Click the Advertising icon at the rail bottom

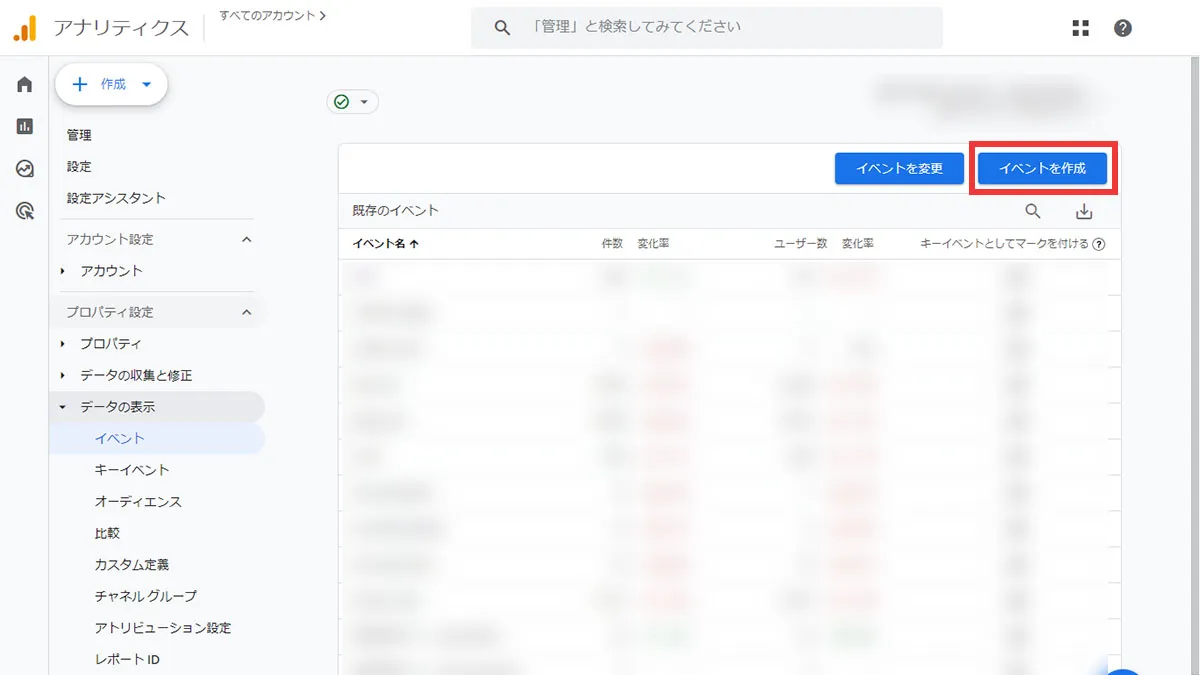point(23,210)
